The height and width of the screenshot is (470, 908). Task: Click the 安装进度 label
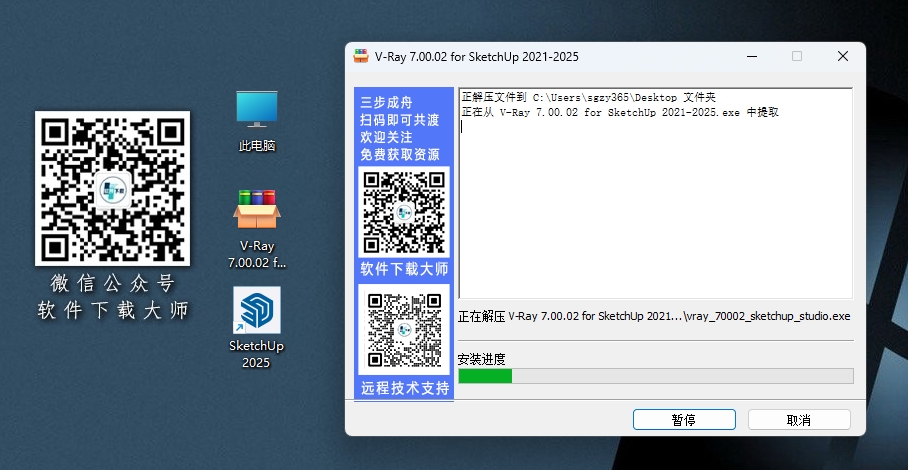481,359
